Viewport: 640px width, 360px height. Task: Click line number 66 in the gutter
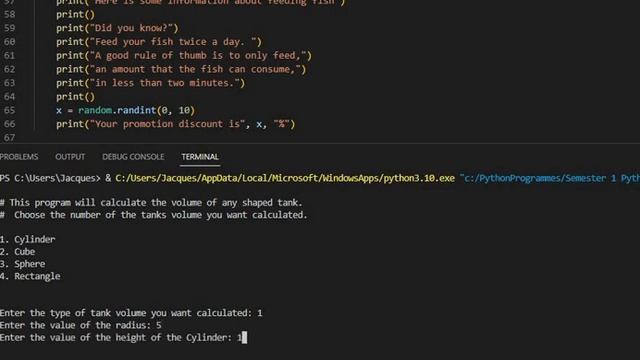click(x=9, y=124)
